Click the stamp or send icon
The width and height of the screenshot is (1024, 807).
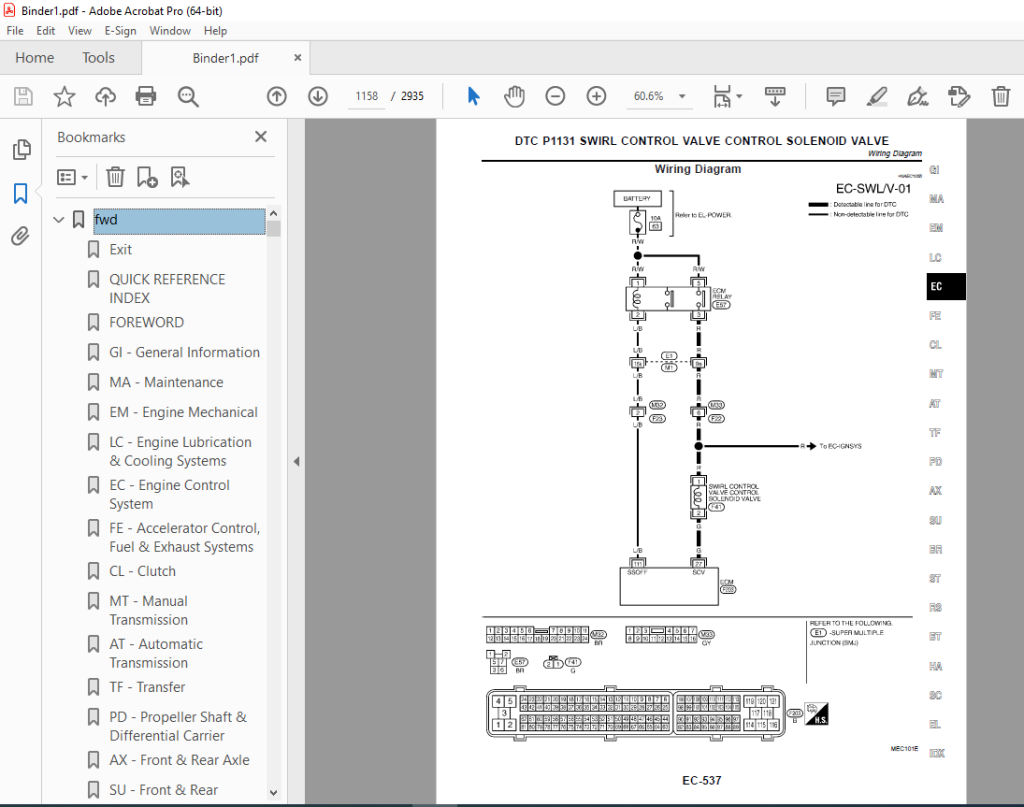click(959, 97)
